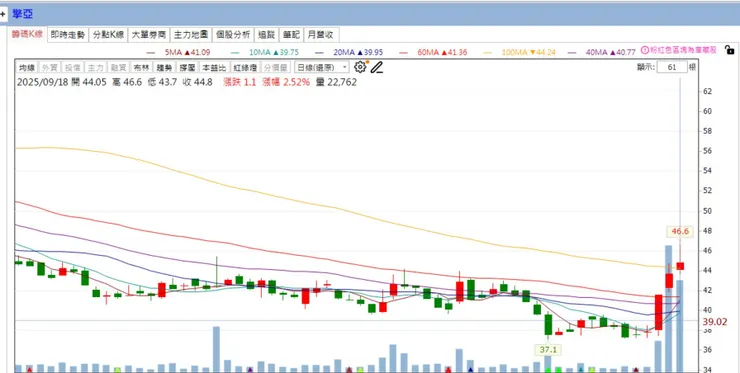Image resolution: width=740 pixels, height=373 pixels.
Task: Switch to the 籌碼K線 tab
Action: point(27,34)
